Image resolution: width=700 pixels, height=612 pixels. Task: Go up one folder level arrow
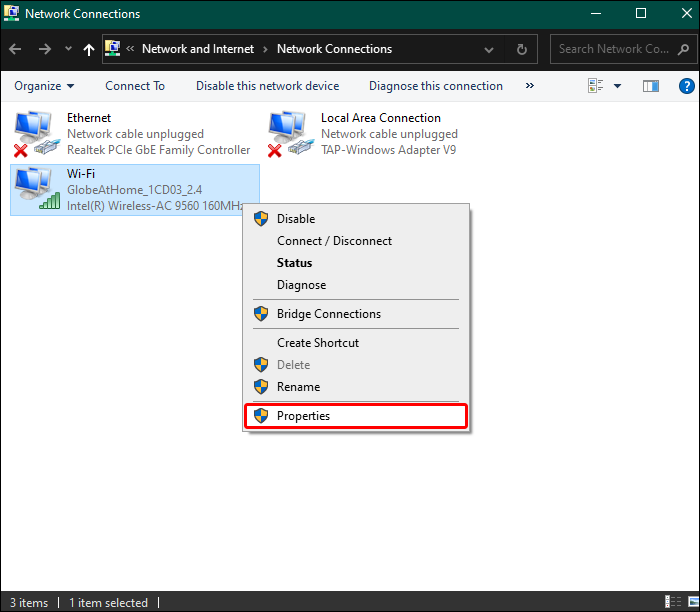point(89,49)
